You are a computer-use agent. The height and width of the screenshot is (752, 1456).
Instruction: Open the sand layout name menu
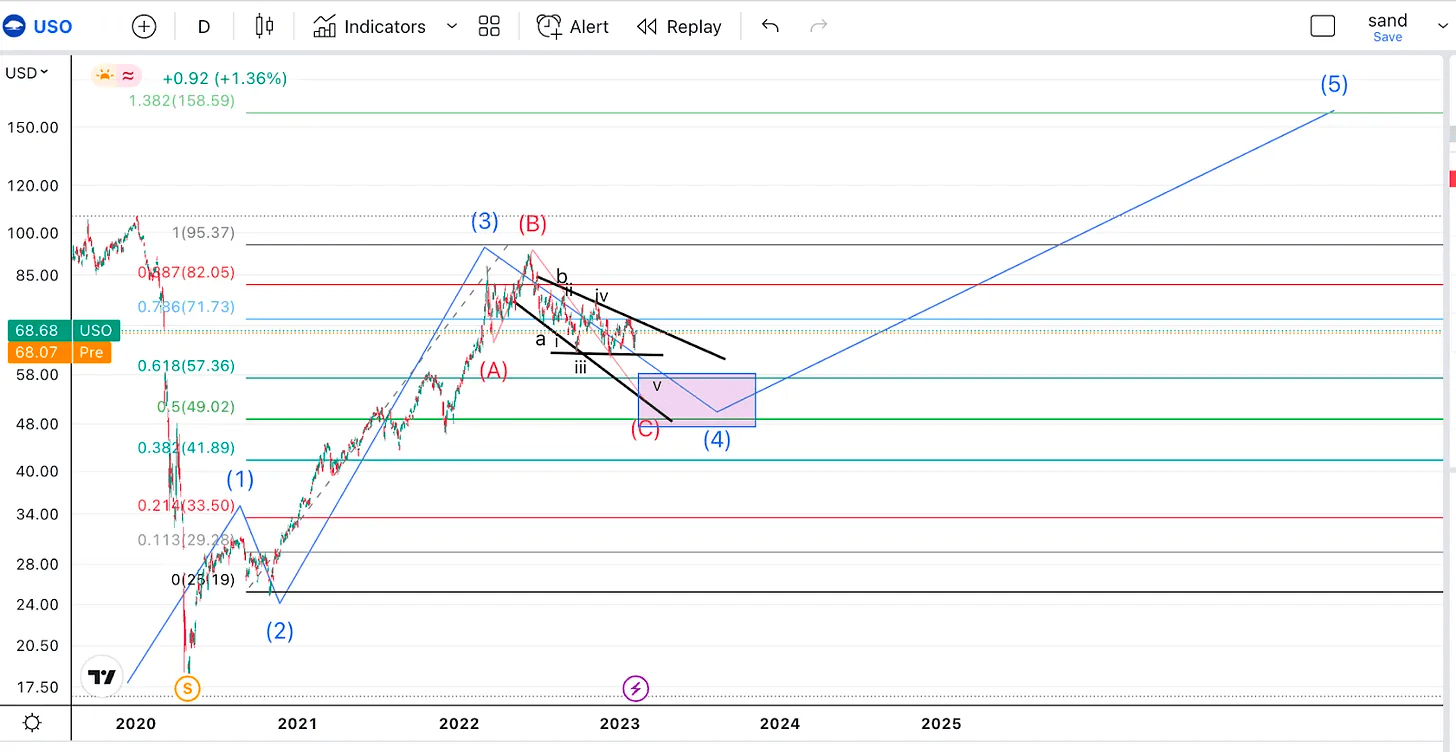coord(1387,20)
